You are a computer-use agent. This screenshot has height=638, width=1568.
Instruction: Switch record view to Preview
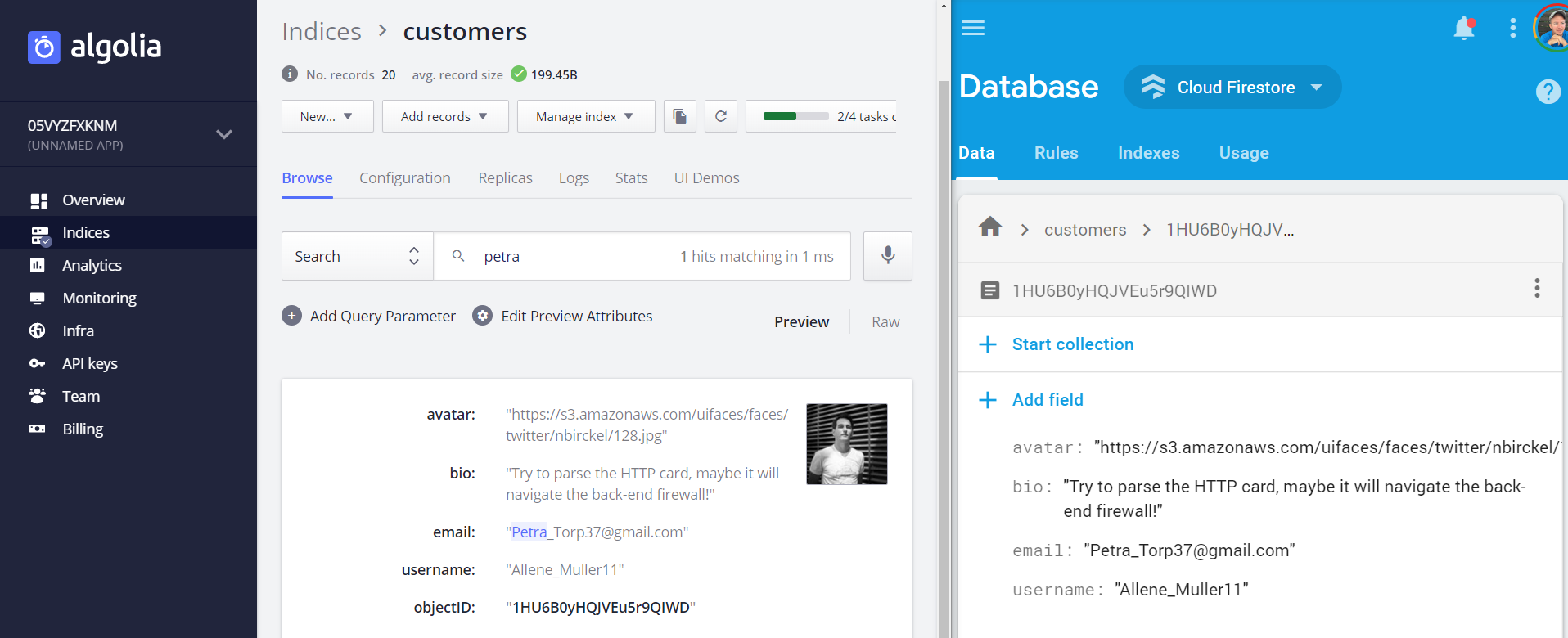tap(801, 322)
